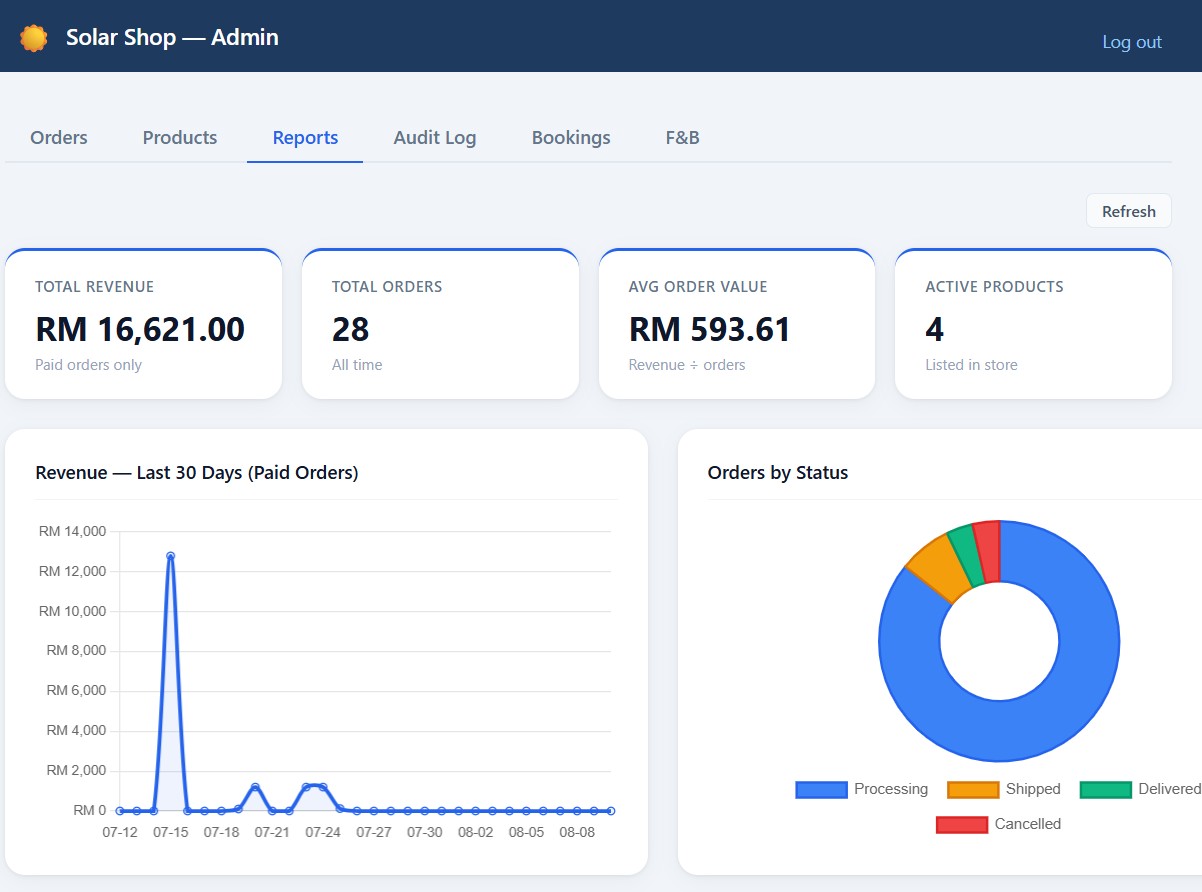Screen dimensions: 1202x892
Task: Click the RM 593.61 average order value
Action: [x=710, y=329]
